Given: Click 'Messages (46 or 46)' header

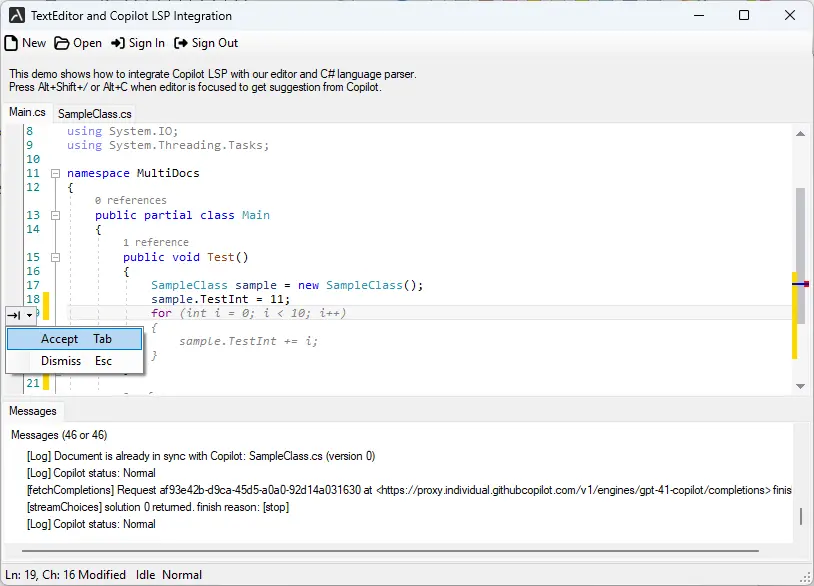Looking at the screenshot, I should tap(59, 435).
